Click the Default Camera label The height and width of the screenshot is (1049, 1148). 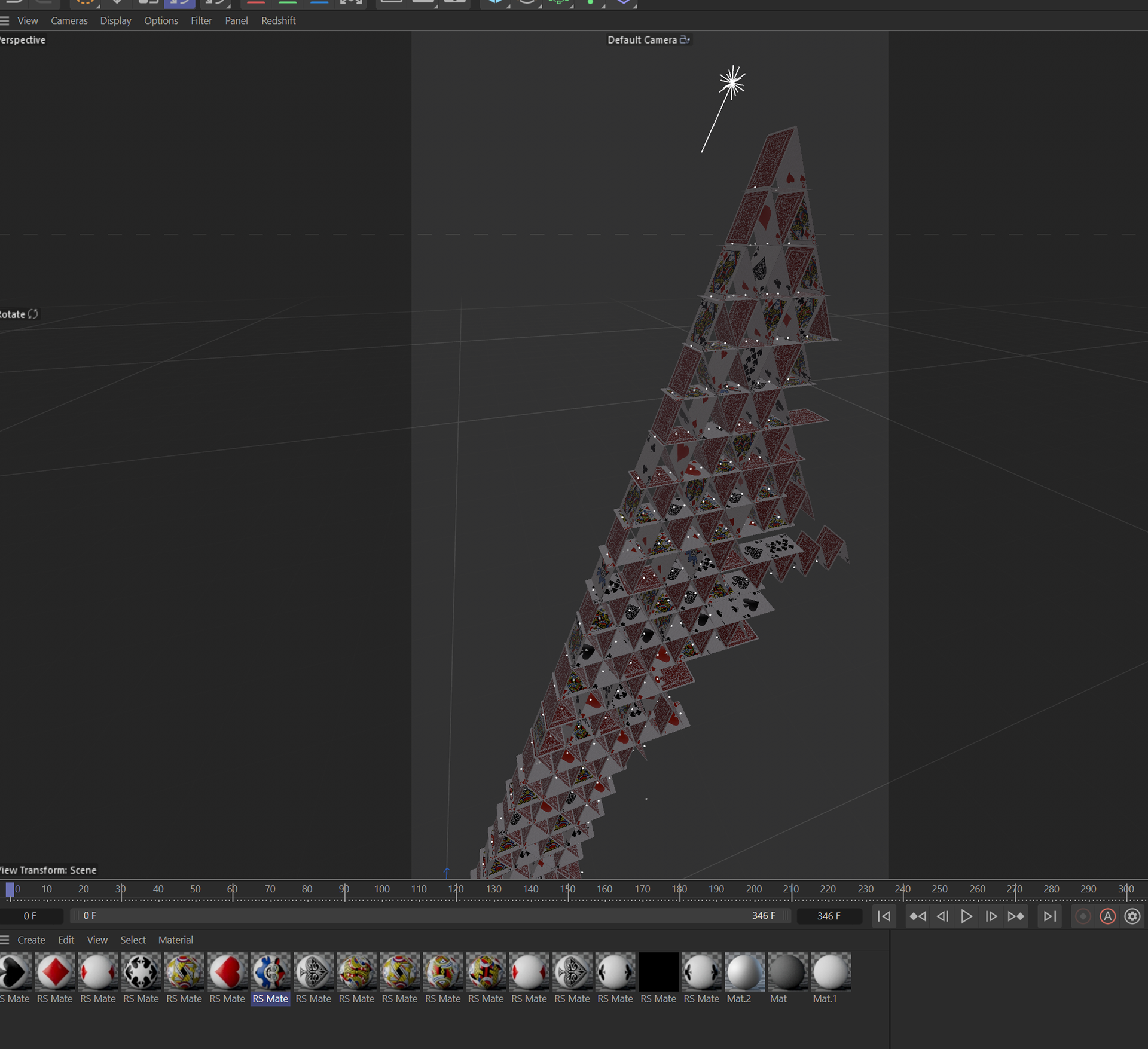pyautogui.click(x=642, y=40)
